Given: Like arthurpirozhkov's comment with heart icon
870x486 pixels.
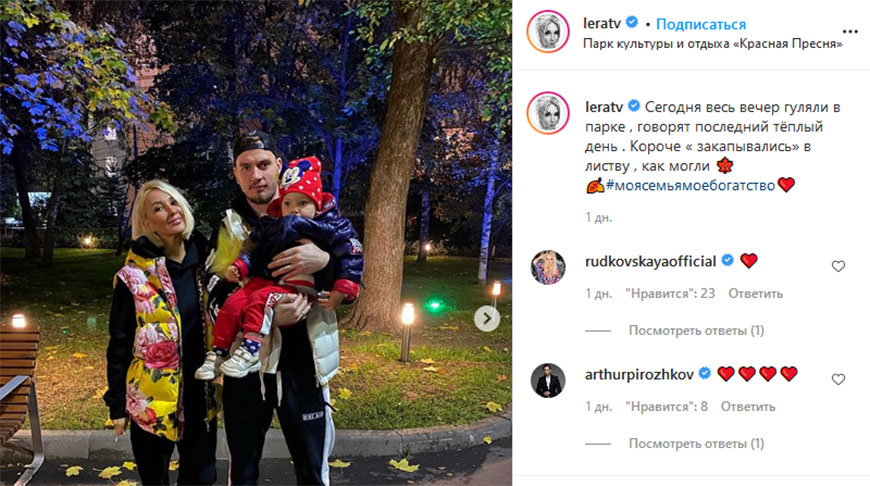Looking at the screenshot, I should pyautogui.click(x=838, y=379).
